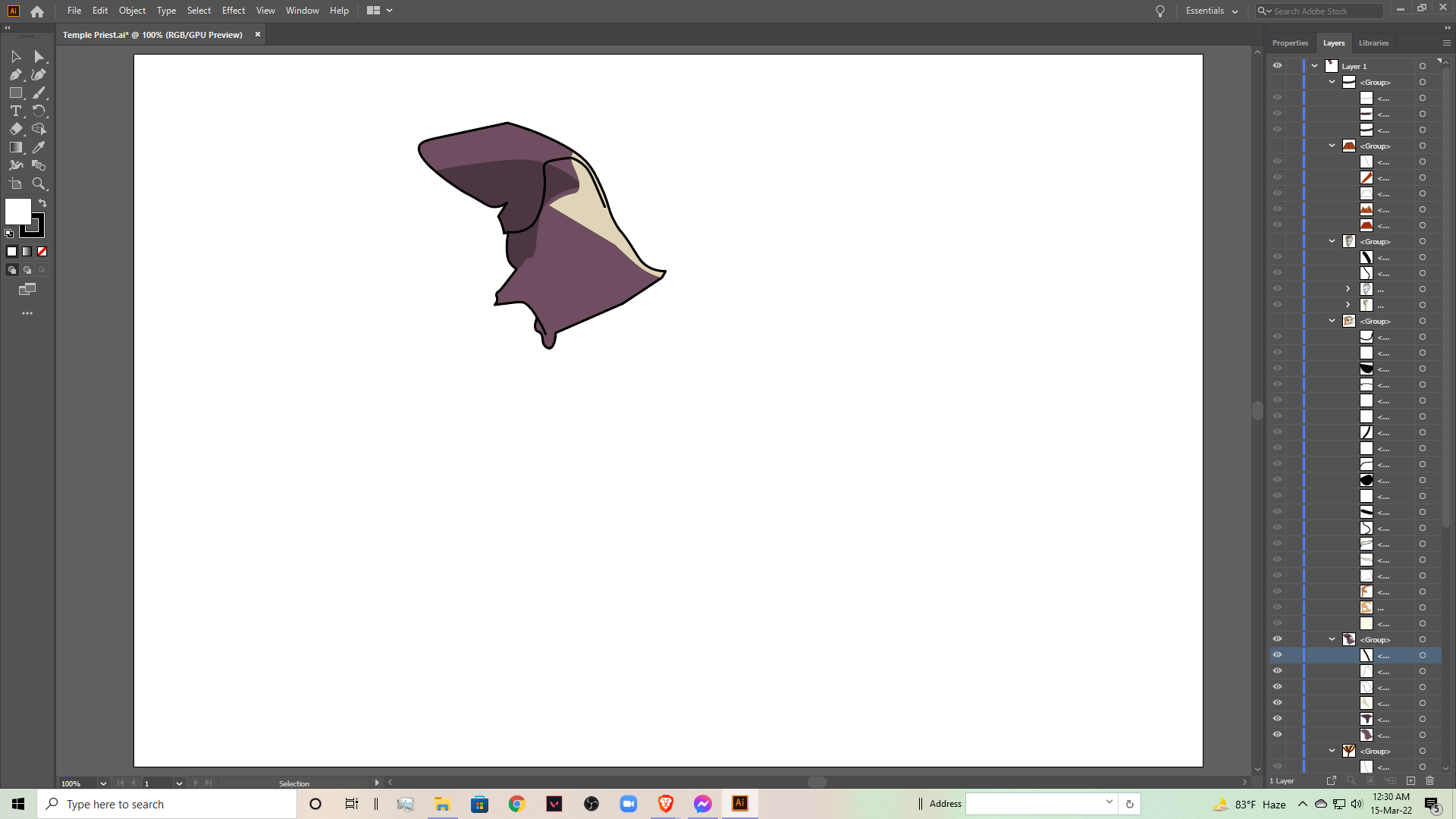Click Search Adobe Stock field
The width and height of the screenshot is (1456, 819).
[x=1319, y=11]
